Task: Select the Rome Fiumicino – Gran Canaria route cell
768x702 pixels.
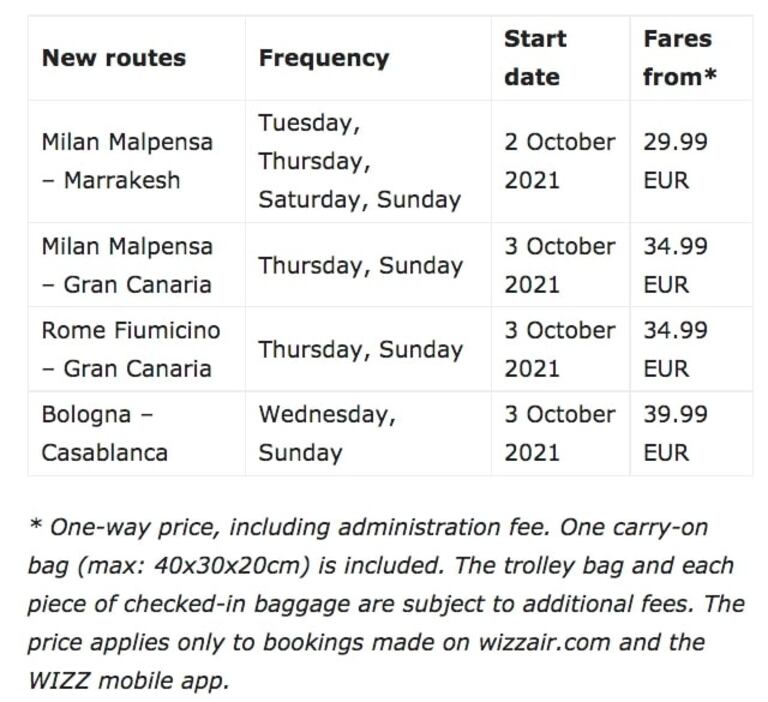Action: (130, 349)
